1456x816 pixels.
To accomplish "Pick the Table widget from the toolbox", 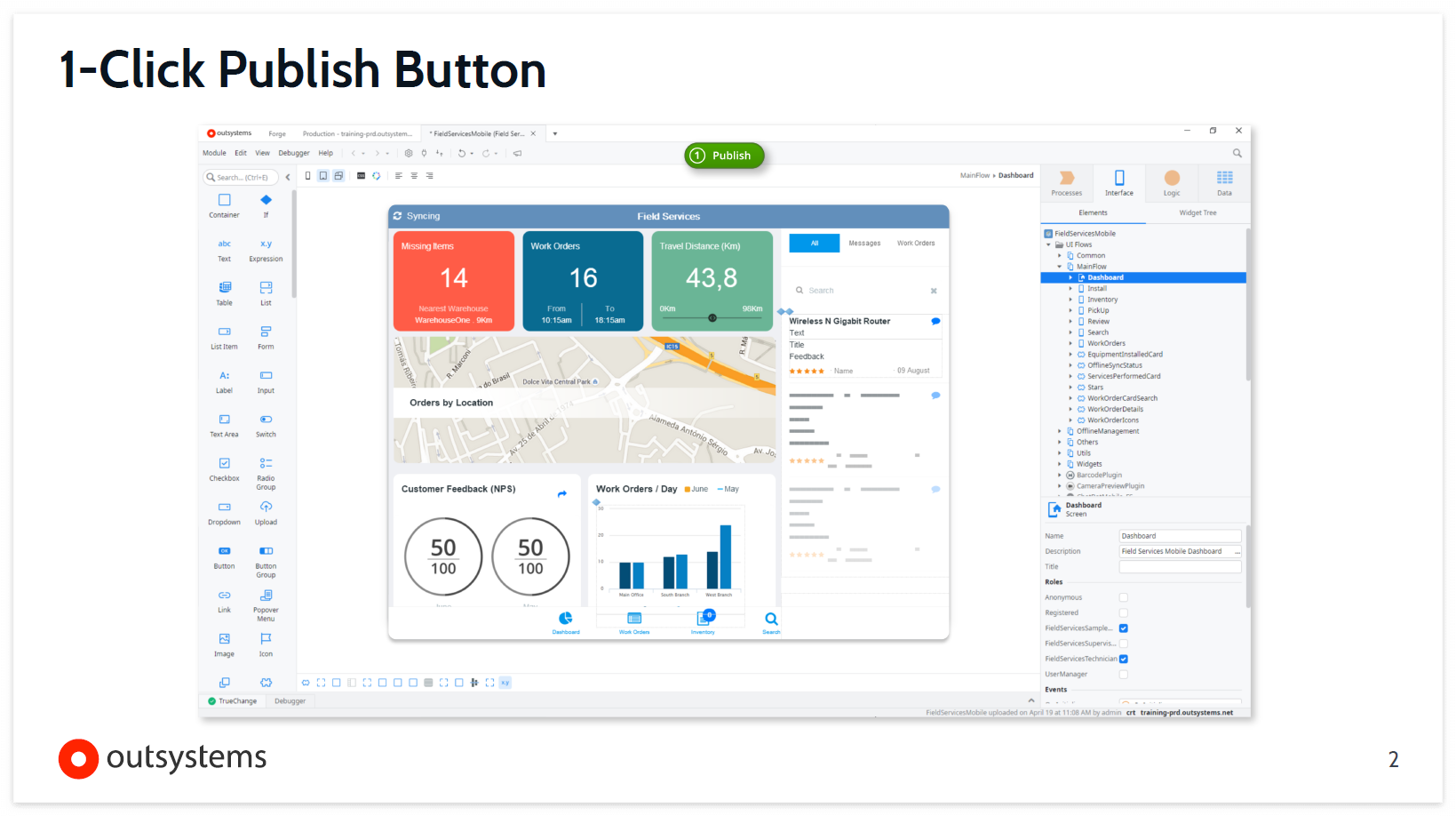I will 224,293.
